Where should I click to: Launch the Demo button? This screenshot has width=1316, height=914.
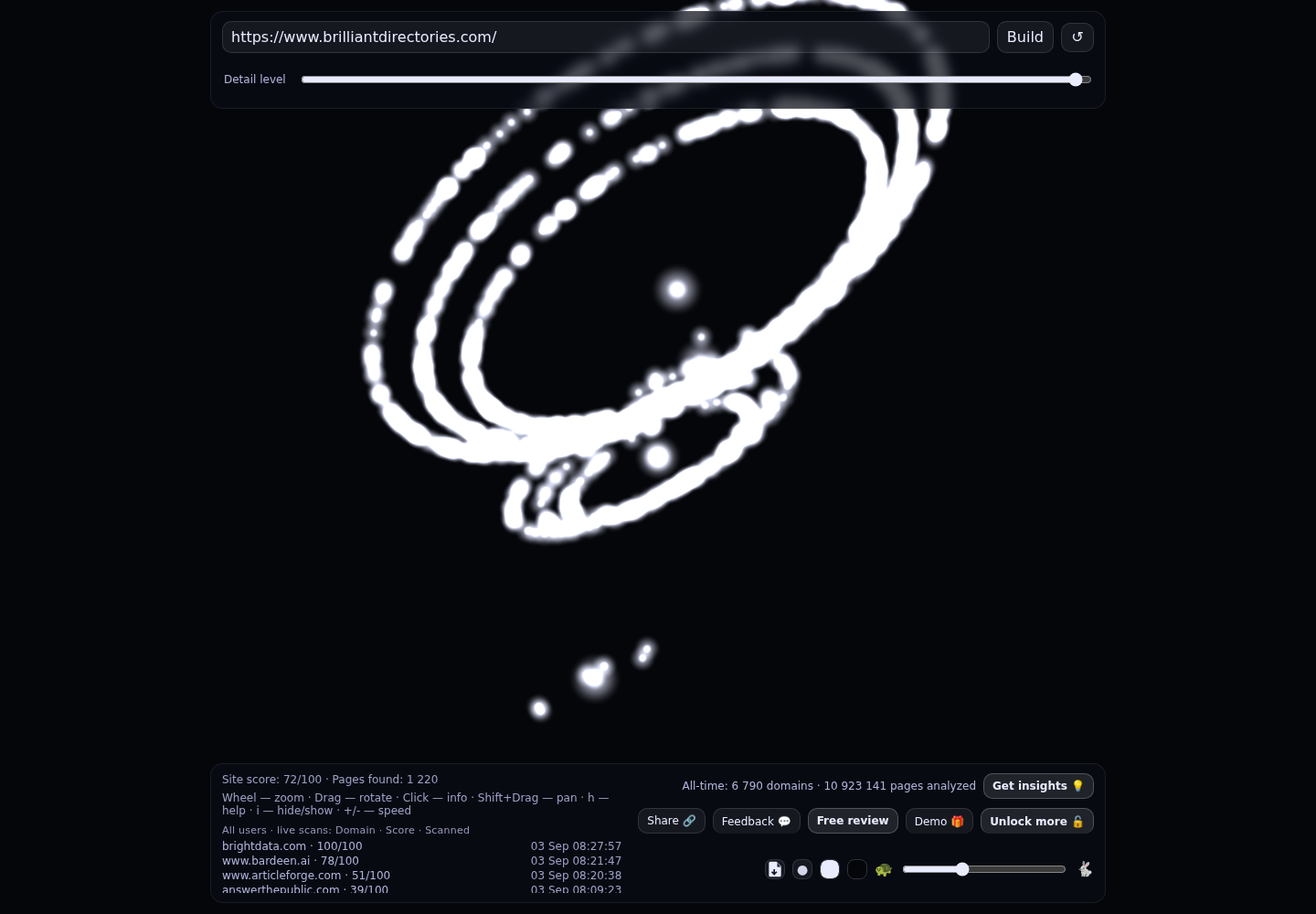coord(939,821)
